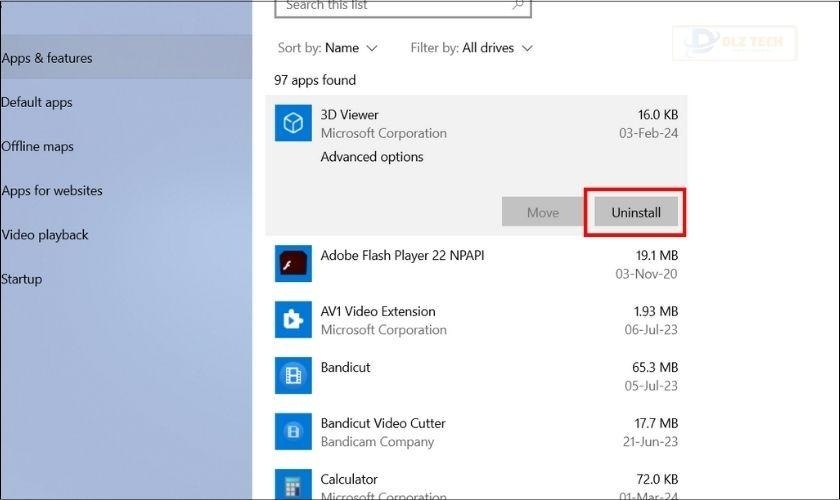The height and width of the screenshot is (500, 840).
Task: Click the 97 apps found text
Action: click(x=315, y=80)
